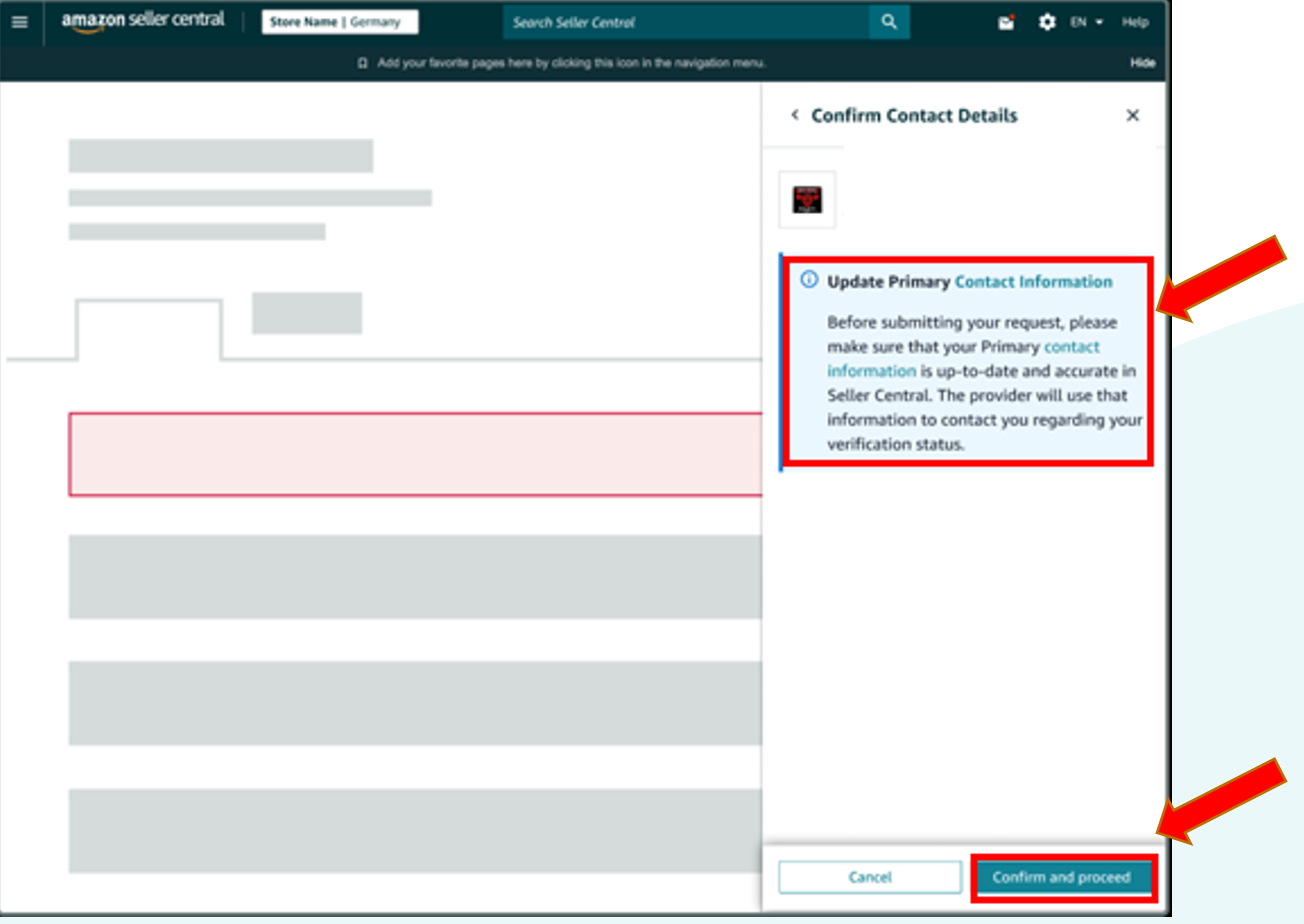
Task: Focus the Search Seller Central field
Action: pos(686,22)
